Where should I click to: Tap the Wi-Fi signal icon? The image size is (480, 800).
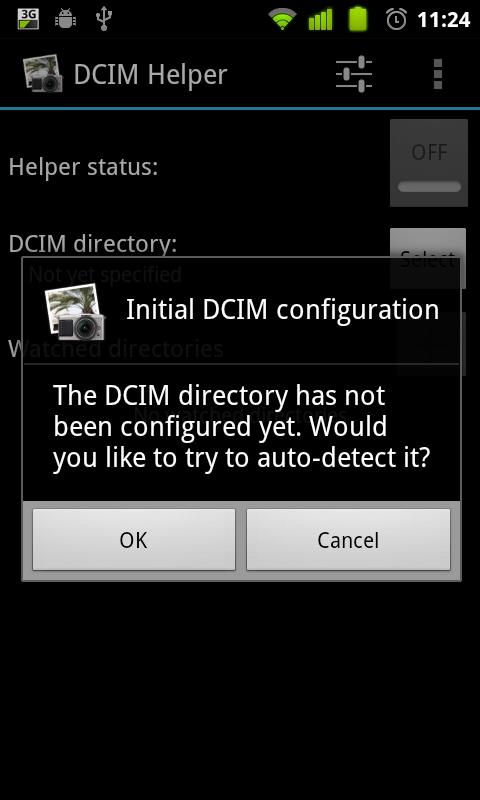(282, 19)
